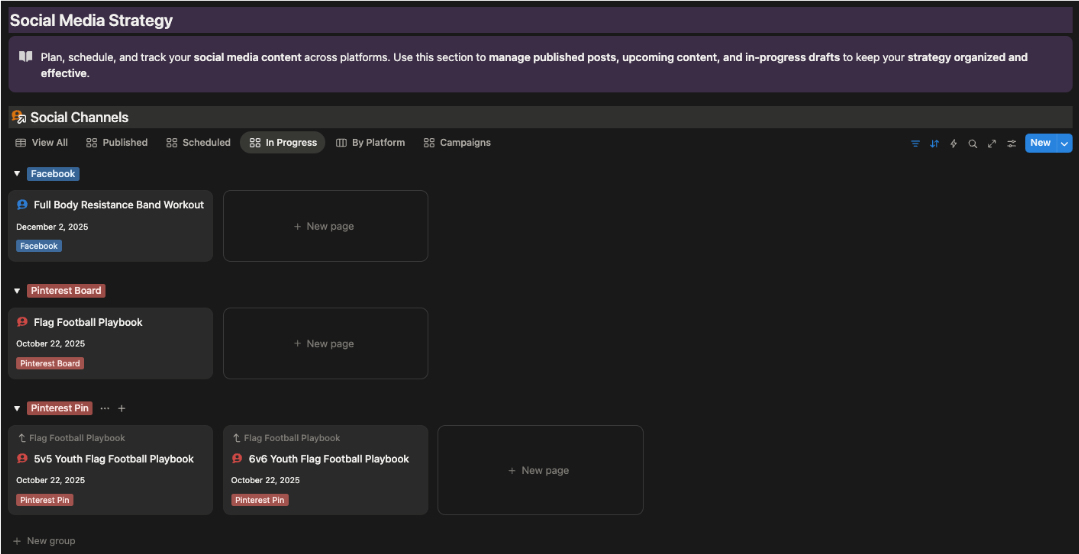Open the dropdown arrow next to New
The image size is (1079, 554).
tap(1064, 143)
